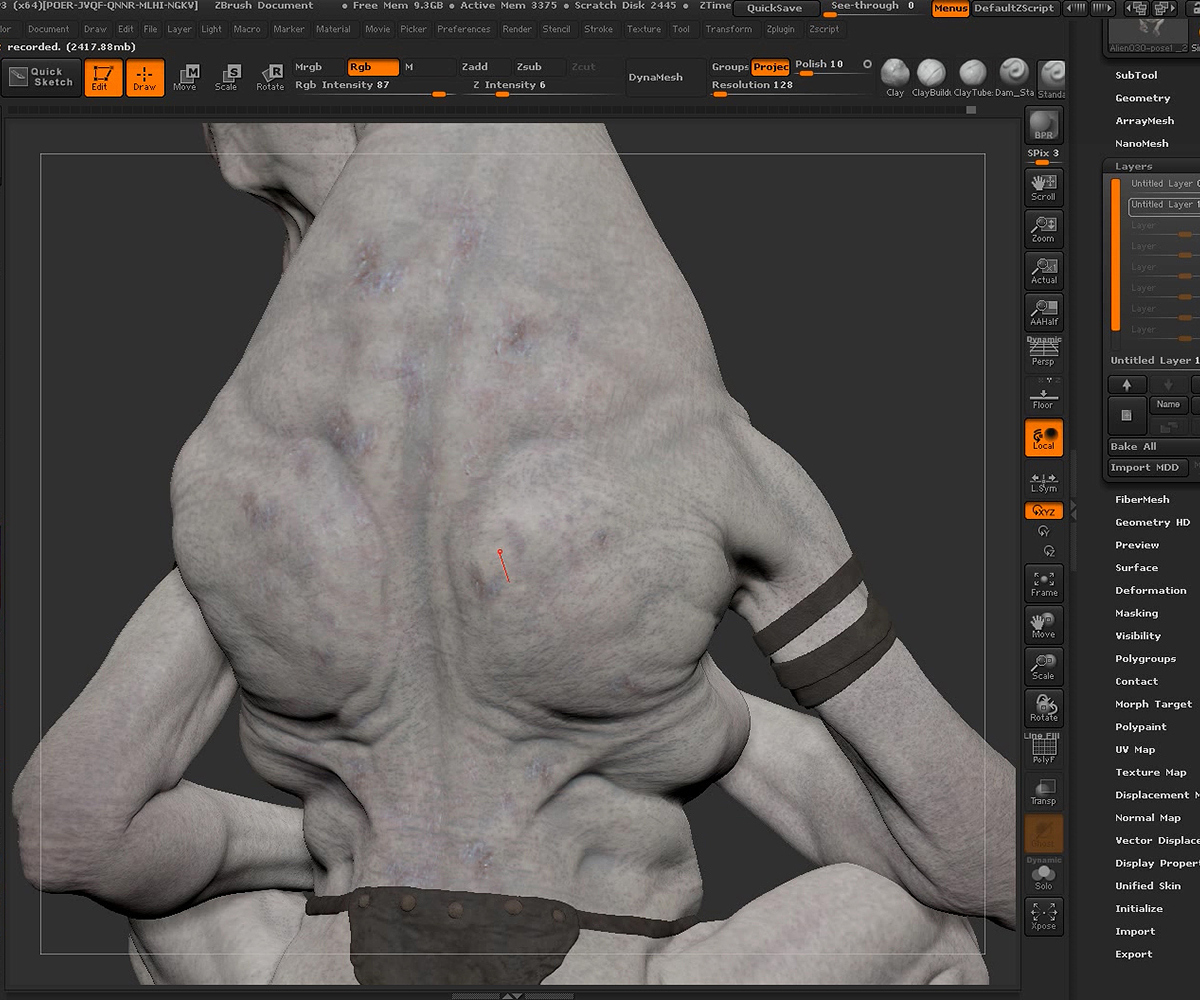
Task: Open the Material menu
Action: 333,29
